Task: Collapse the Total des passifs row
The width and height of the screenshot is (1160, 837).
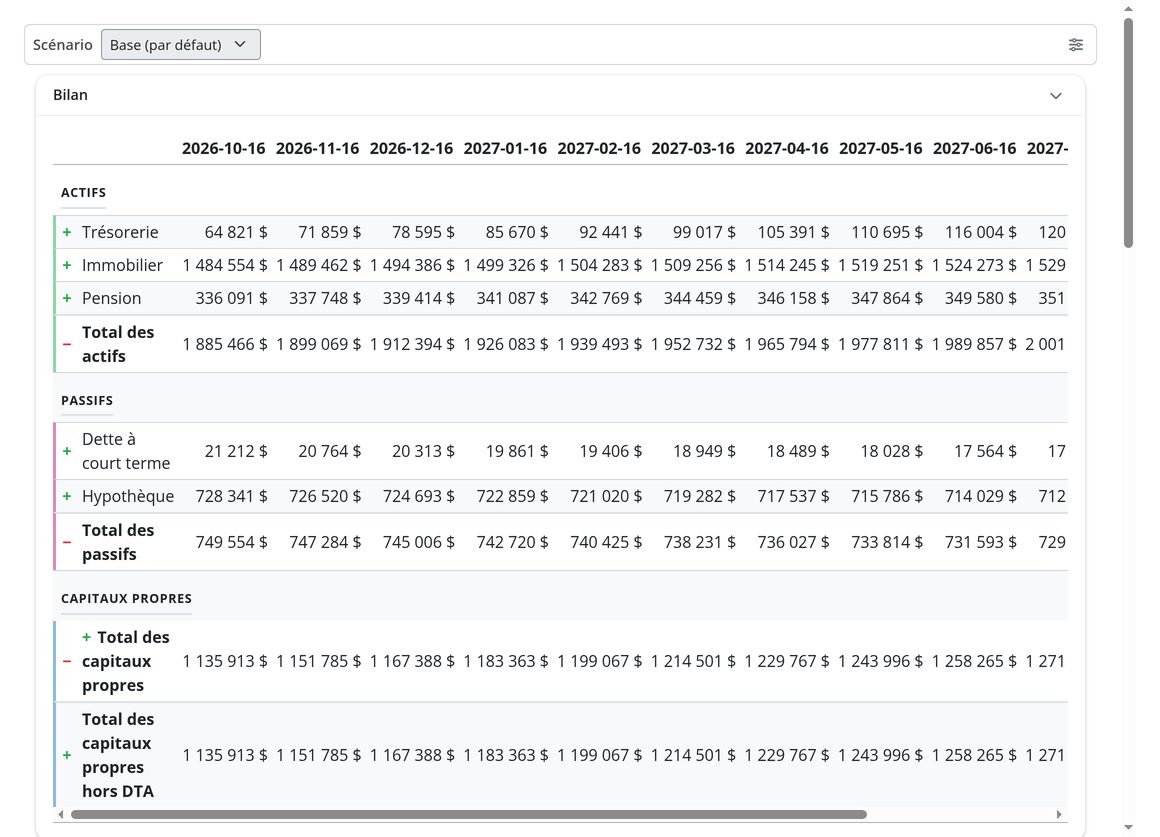Action: pos(67,542)
